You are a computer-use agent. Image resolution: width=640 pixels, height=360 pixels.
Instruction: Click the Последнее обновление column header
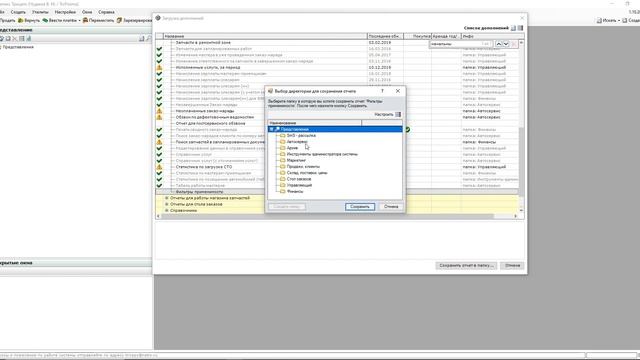pyautogui.click(x=385, y=36)
